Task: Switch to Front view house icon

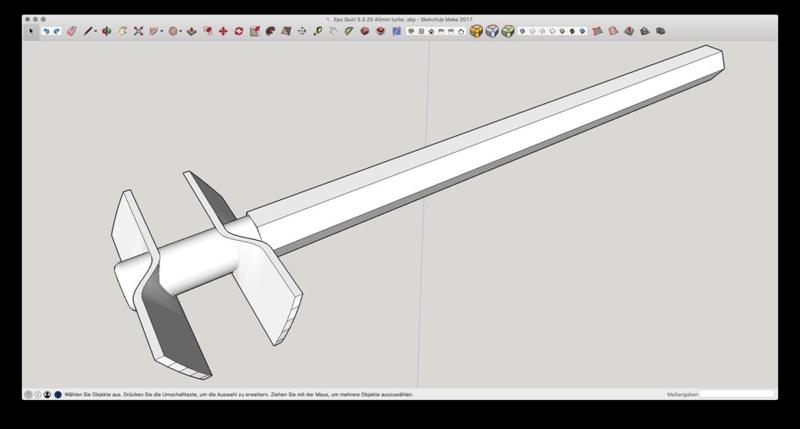Action: [431, 31]
